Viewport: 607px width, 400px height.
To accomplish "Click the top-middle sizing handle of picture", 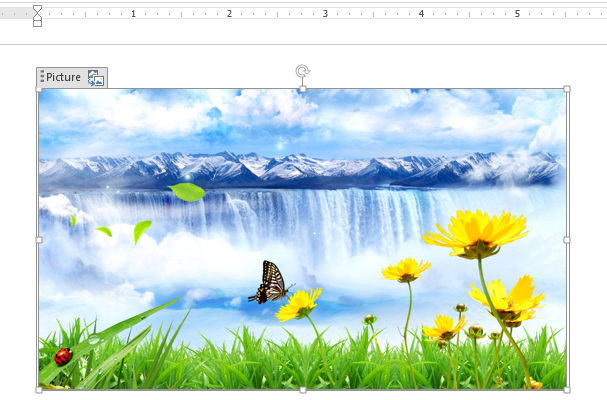I will 303,89.
